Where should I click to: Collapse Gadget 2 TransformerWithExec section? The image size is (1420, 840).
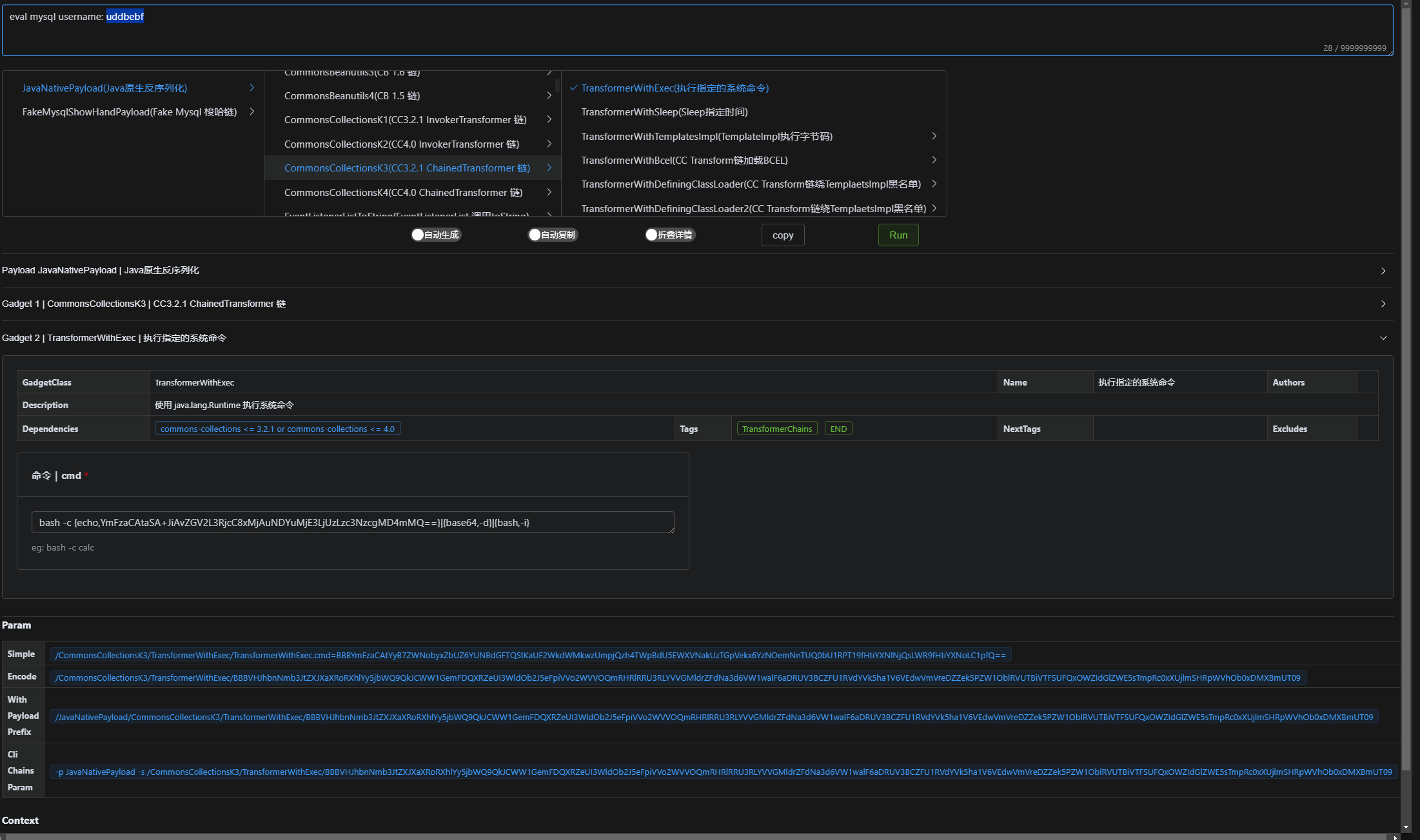click(696, 338)
